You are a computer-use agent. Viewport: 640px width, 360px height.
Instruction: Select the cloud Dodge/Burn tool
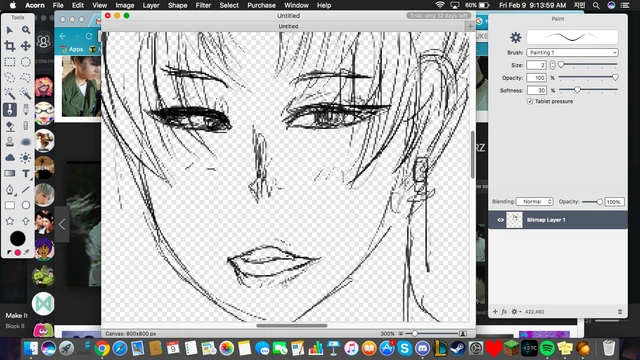10,158
